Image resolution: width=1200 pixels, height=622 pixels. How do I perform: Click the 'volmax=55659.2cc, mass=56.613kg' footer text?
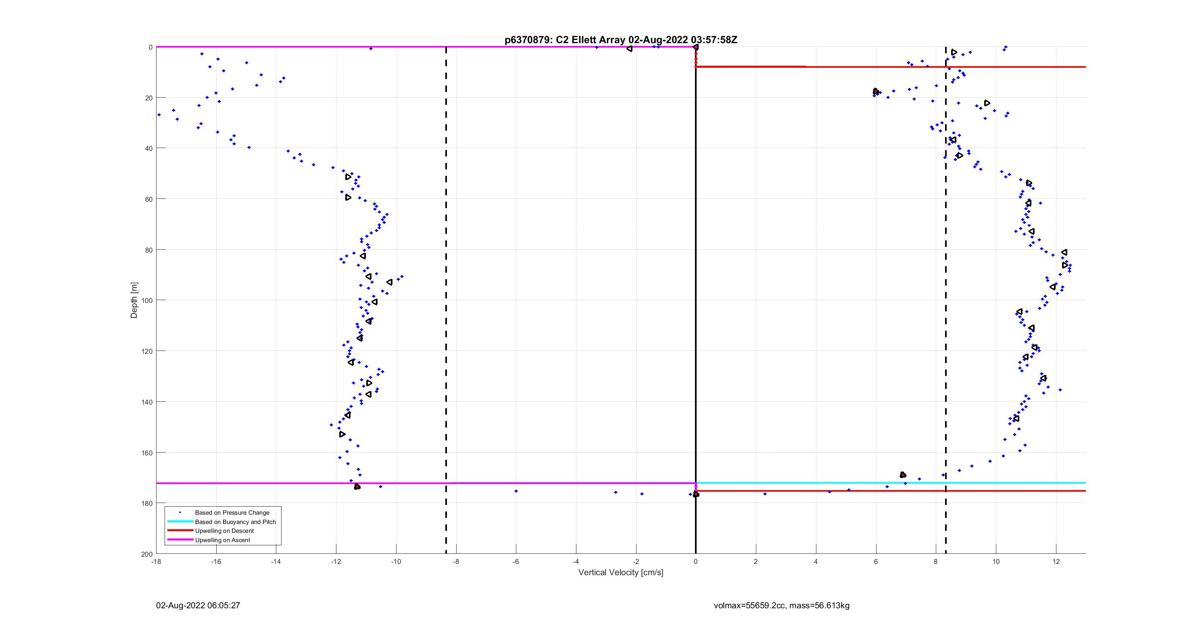(781, 605)
